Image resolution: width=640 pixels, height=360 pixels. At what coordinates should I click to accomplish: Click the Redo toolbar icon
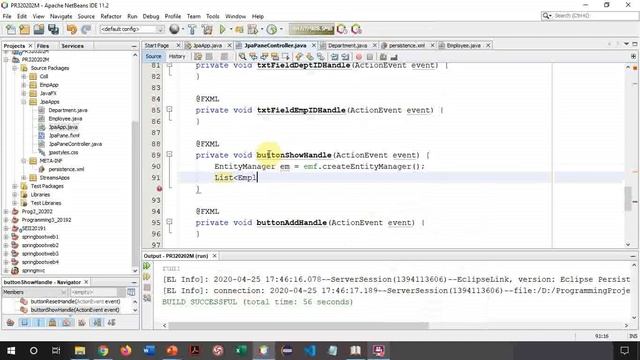click(x=86, y=29)
